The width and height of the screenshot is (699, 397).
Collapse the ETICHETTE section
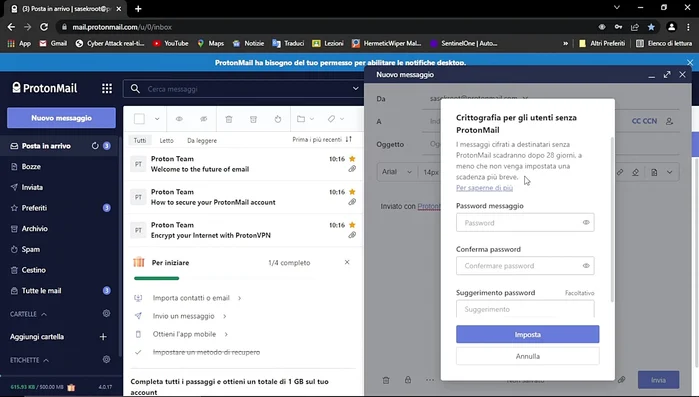(46, 360)
